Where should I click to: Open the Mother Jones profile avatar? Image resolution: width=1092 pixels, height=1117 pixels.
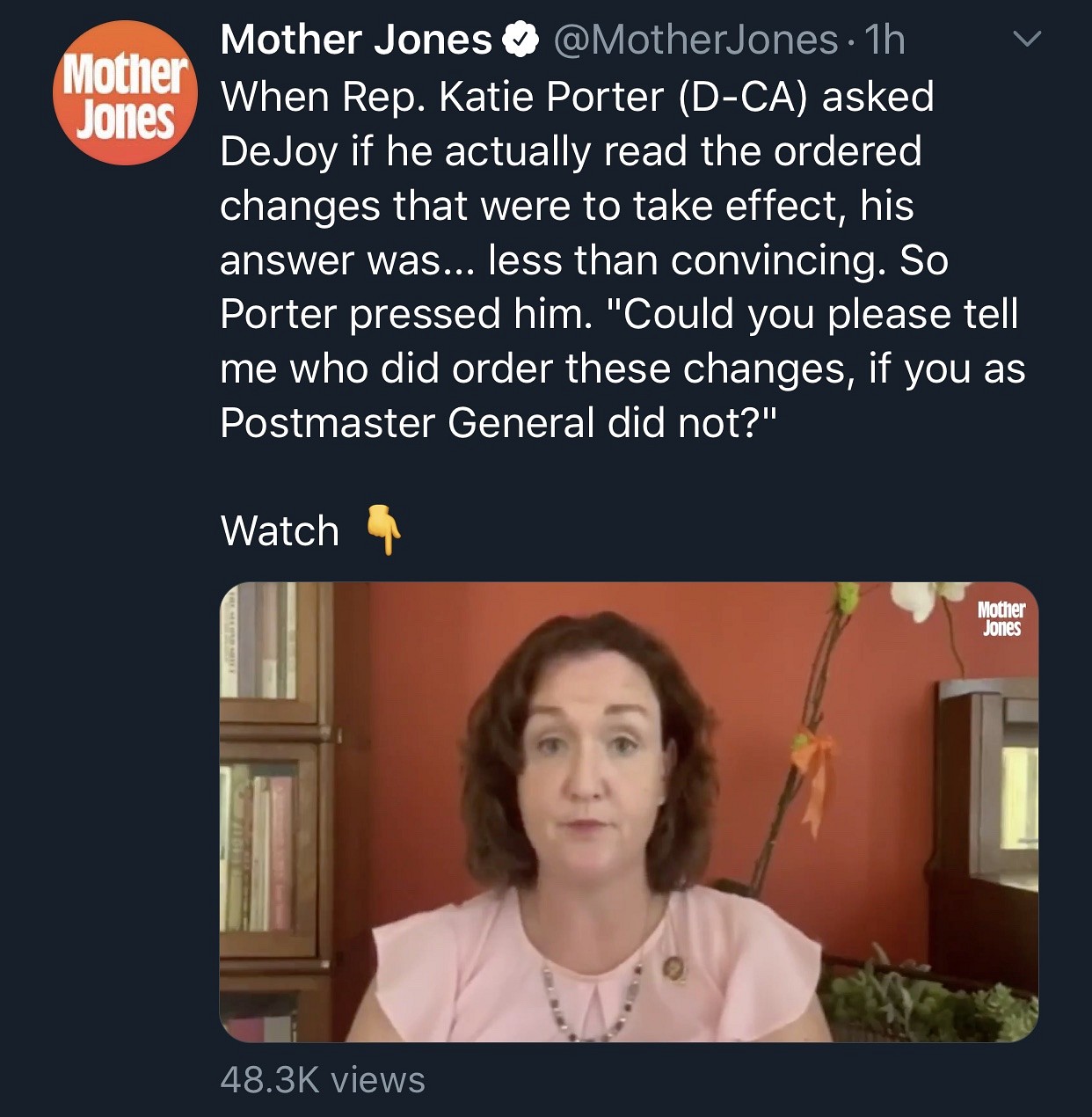pos(125,93)
